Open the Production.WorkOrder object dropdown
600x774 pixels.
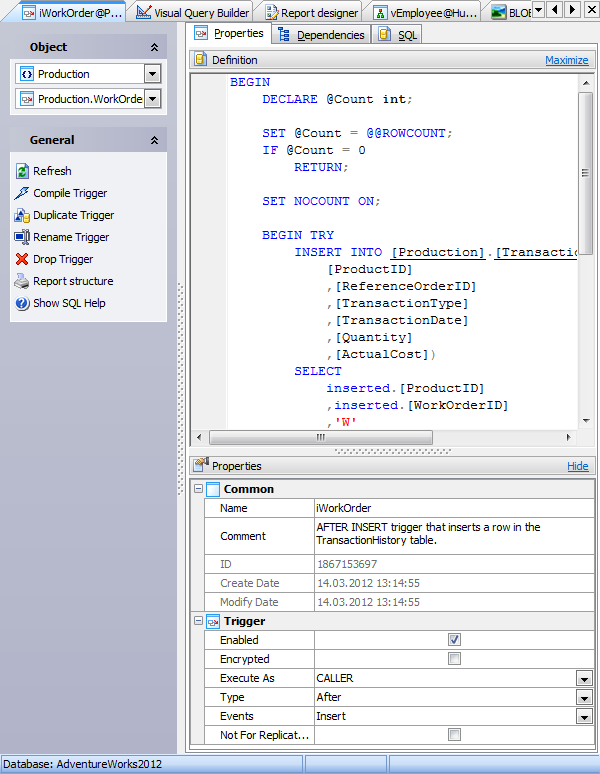[152, 99]
